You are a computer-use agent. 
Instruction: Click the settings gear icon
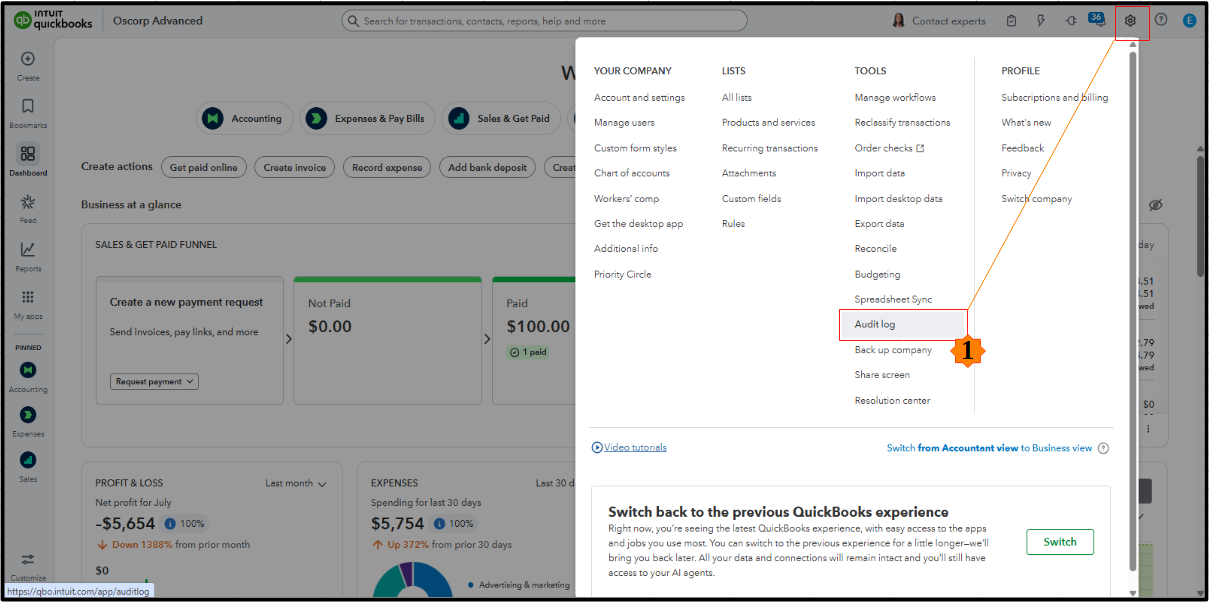tap(1131, 21)
